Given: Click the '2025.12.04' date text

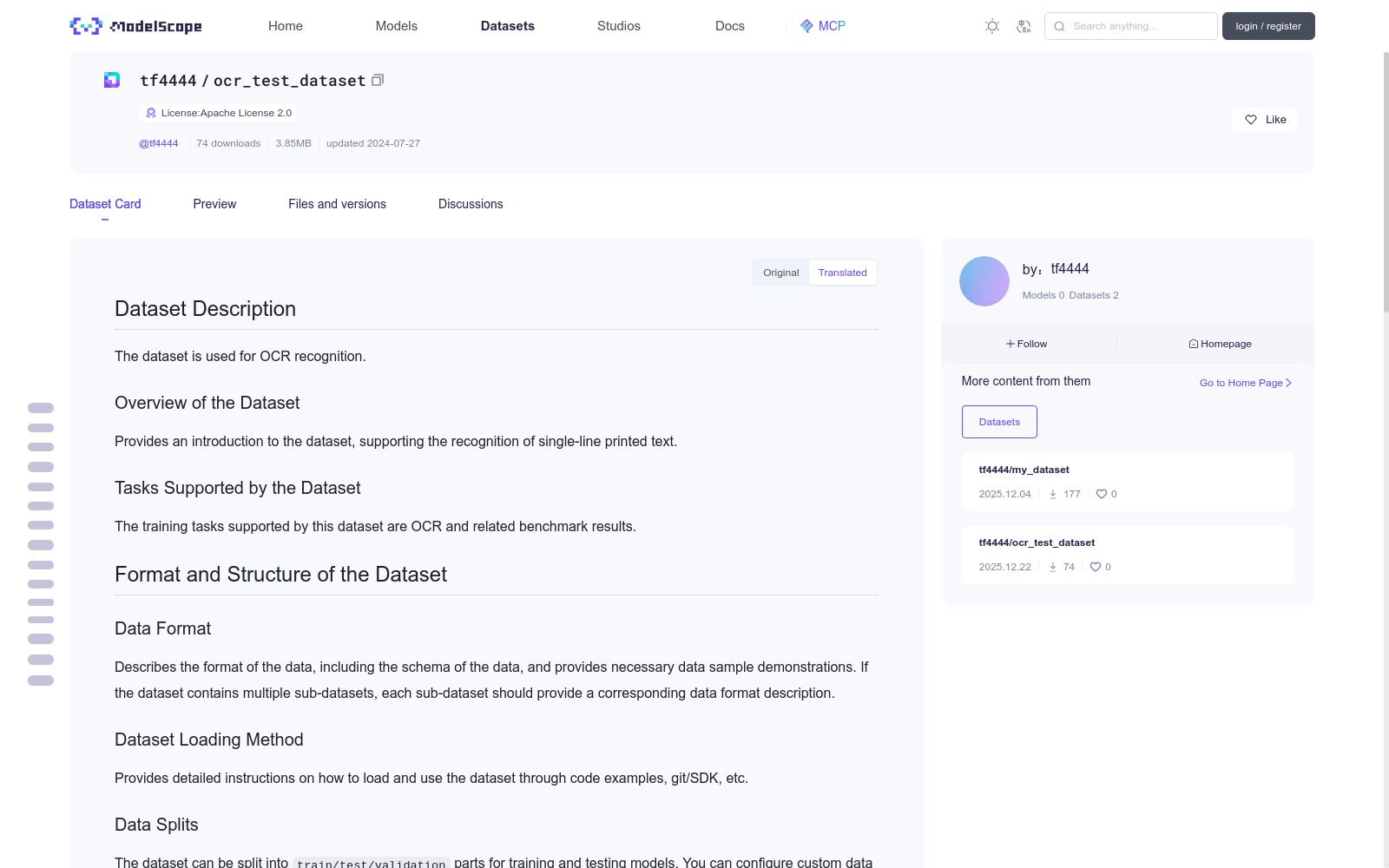Looking at the screenshot, I should (1004, 494).
